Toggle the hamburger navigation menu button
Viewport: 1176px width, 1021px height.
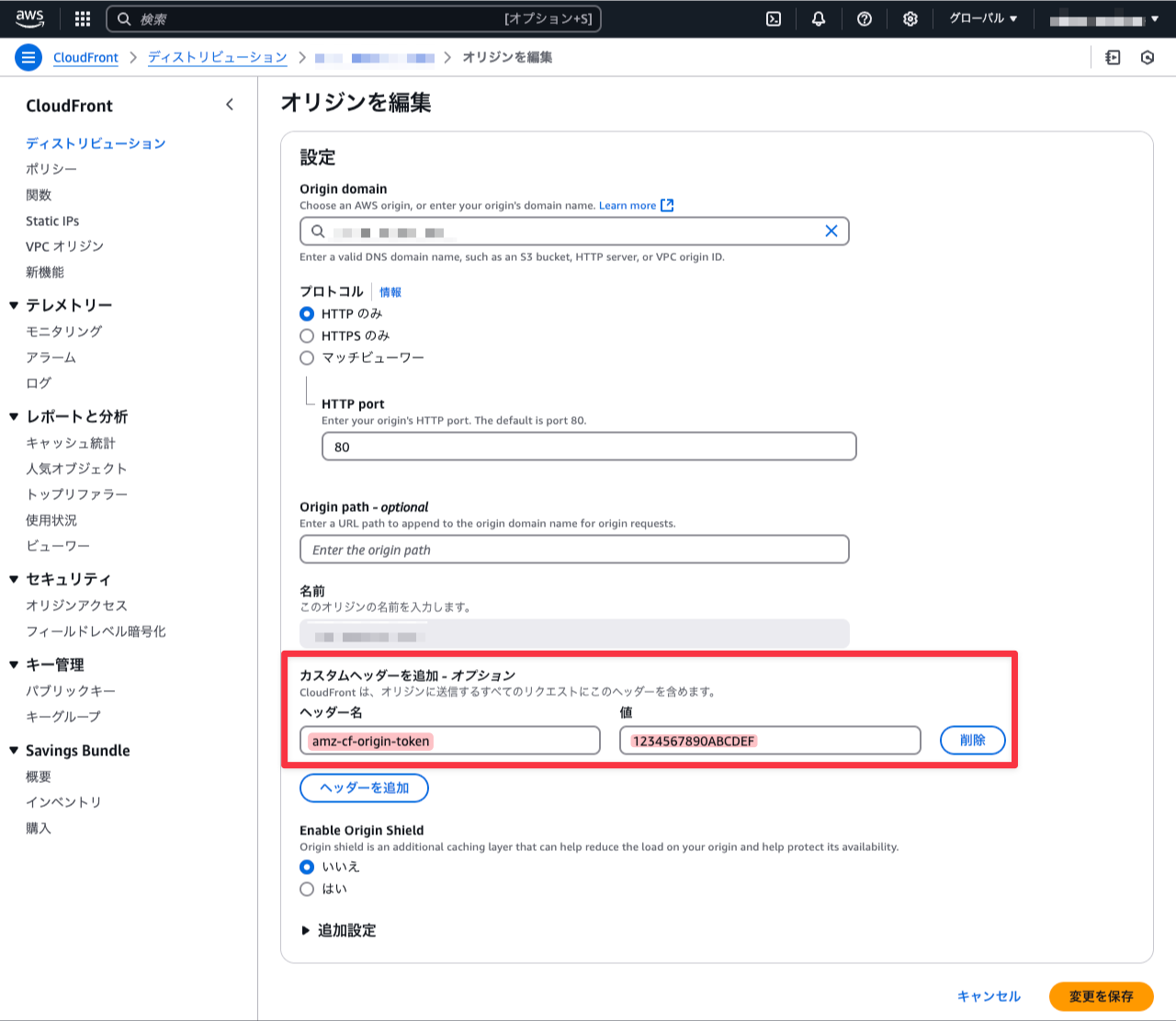point(28,57)
